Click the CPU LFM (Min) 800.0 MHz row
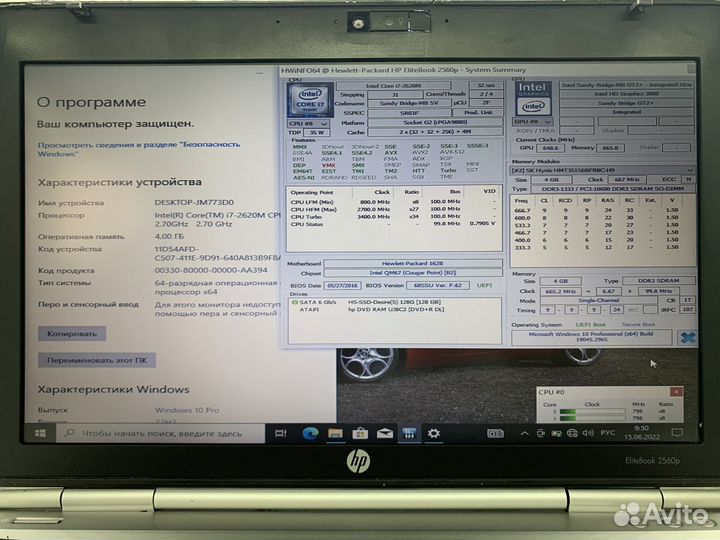Image resolution: width=720 pixels, height=540 pixels. tap(394, 202)
